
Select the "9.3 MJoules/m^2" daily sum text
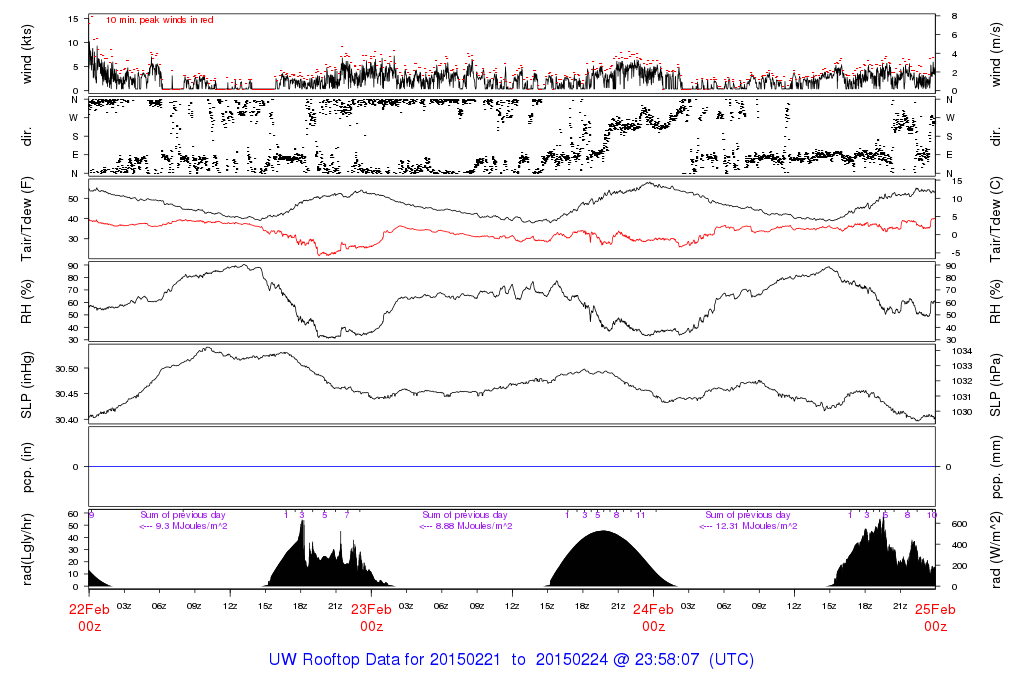click(x=191, y=526)
